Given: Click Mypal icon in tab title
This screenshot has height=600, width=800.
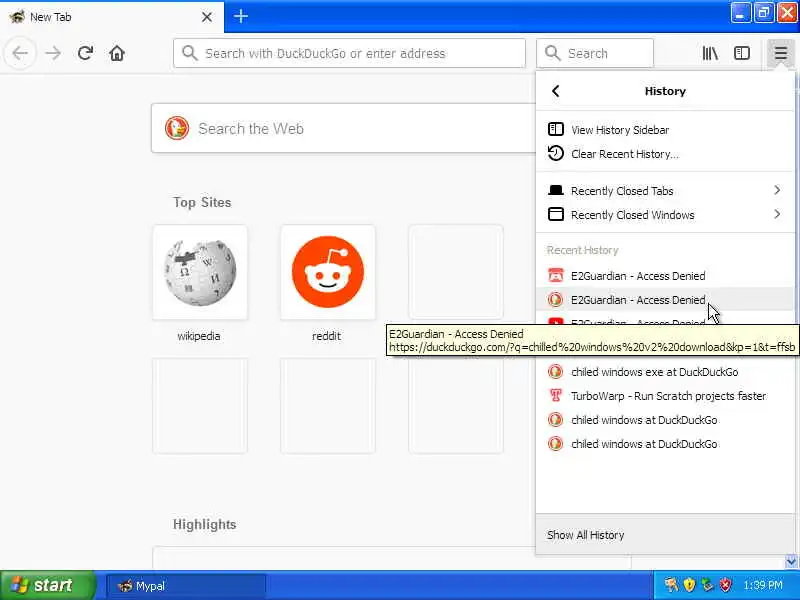Looking at the screenshot, I should (17, 17).
